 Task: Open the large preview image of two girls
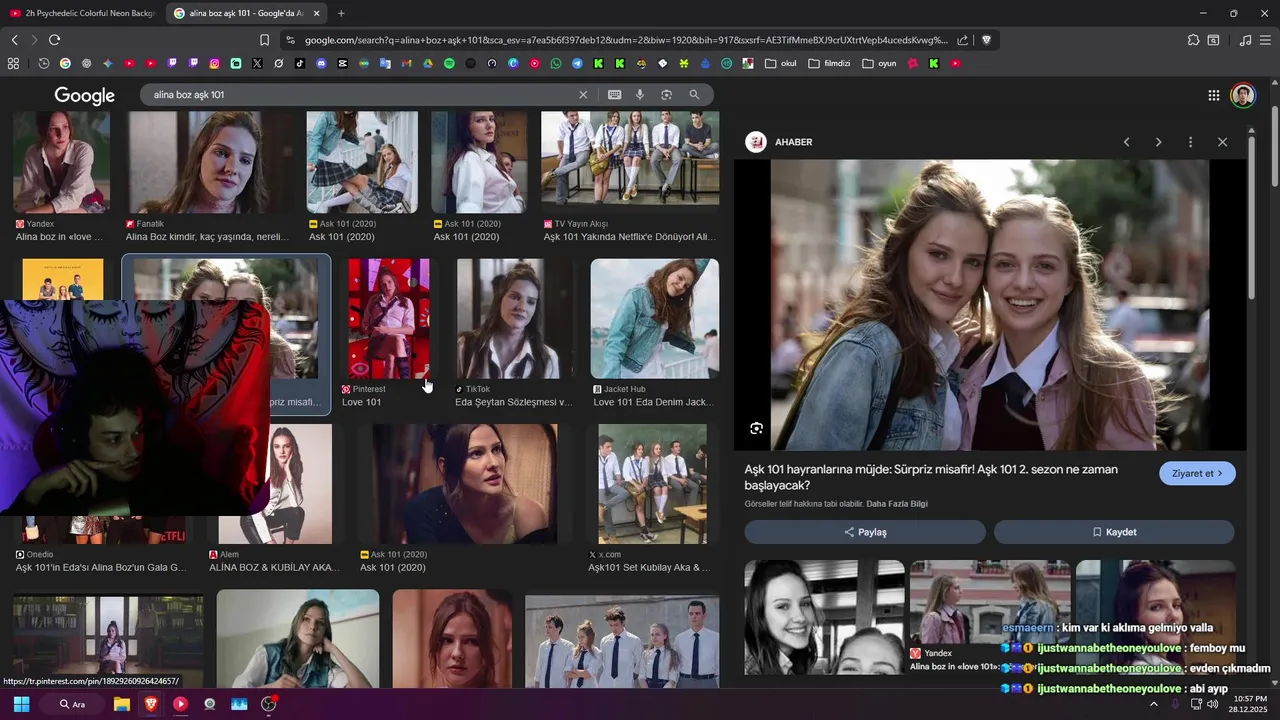(990, 305)
